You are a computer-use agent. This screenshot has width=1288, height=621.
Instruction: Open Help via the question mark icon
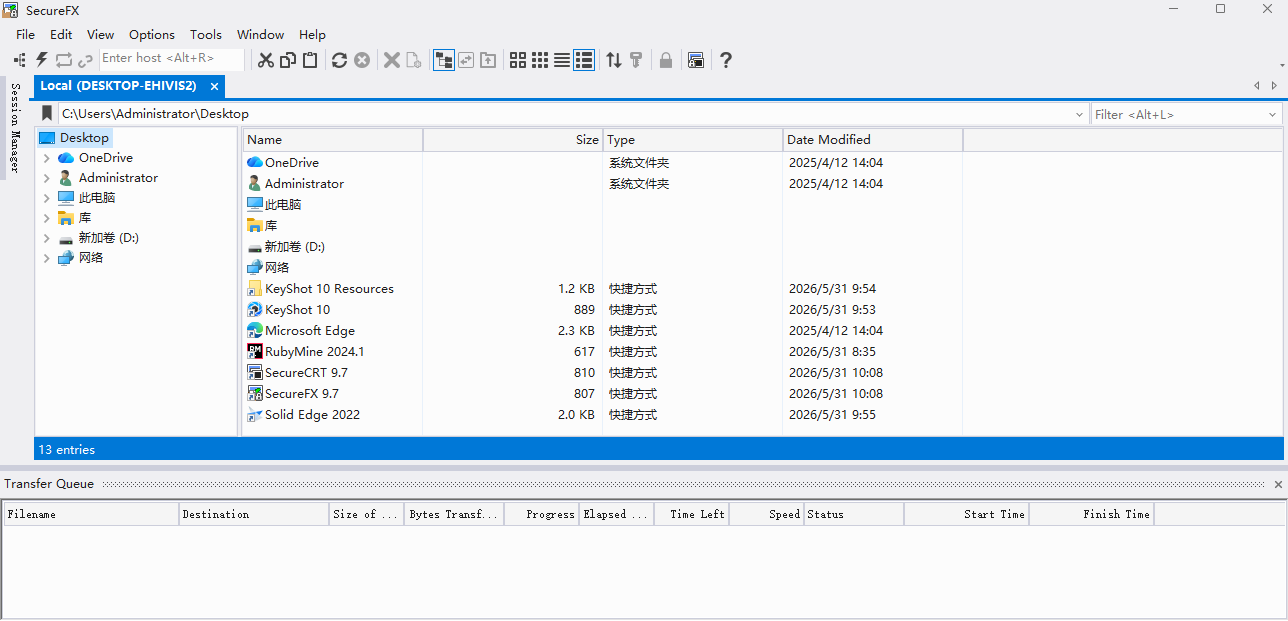pyautogui.click(x=726, y=60)
